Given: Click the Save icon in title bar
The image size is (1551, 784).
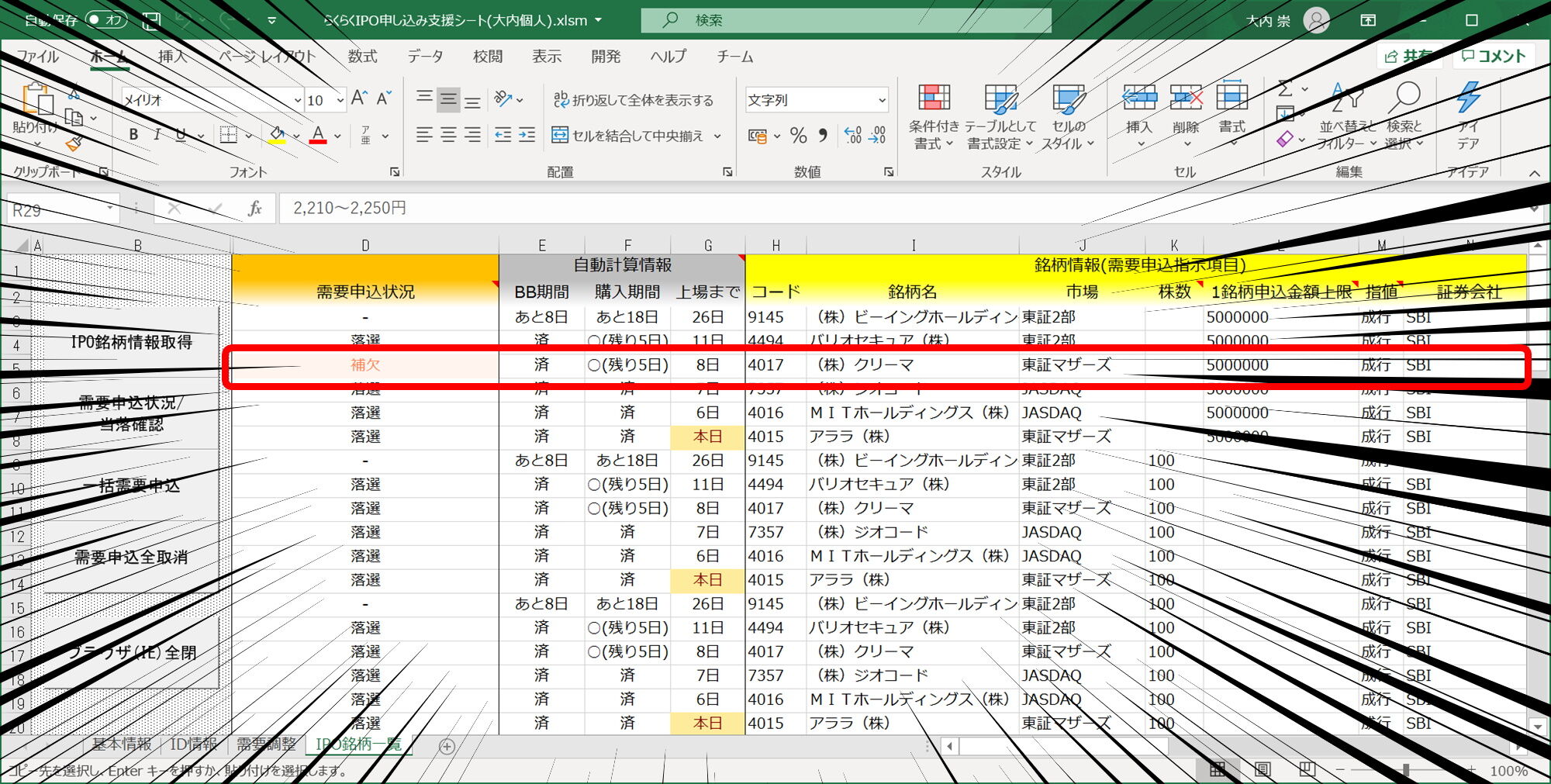Looking at the screenshot, I should click(x=151, y=20).
